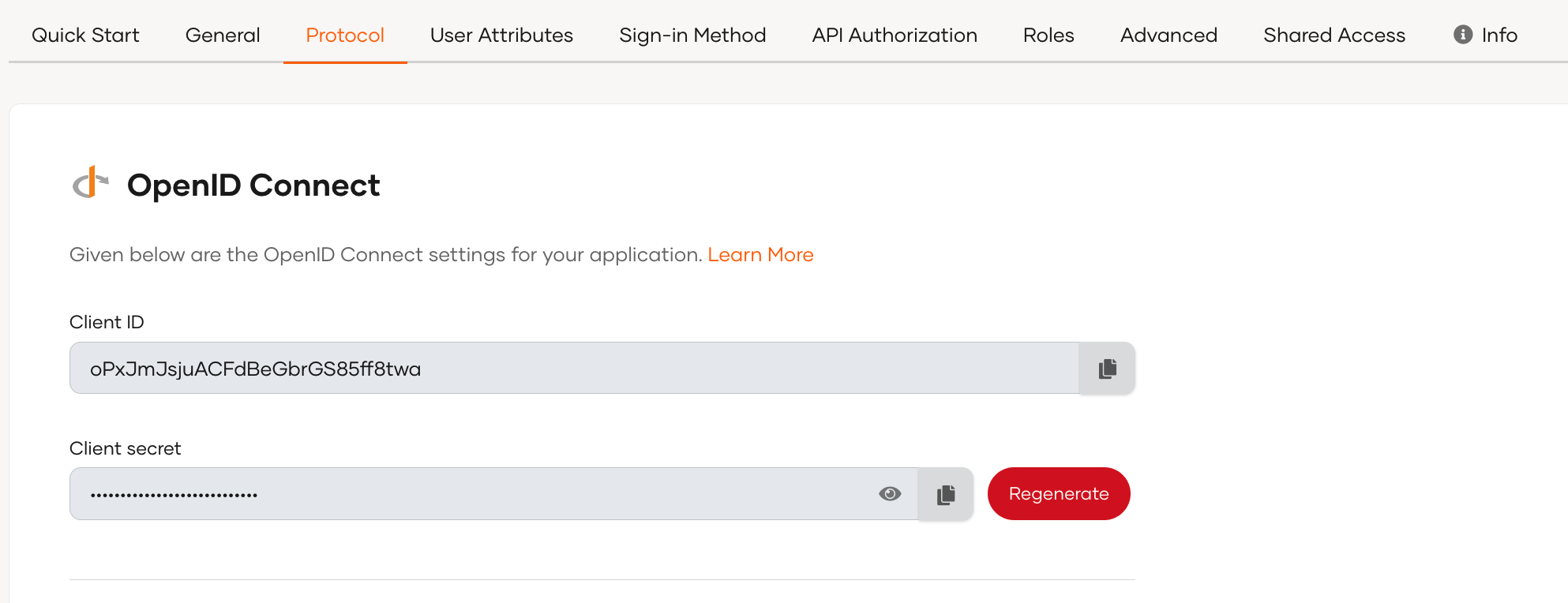This screenshot has height=603, width=1568.
Task: Copy the client secret to clipboard
Action: click(x=946, y=494)
